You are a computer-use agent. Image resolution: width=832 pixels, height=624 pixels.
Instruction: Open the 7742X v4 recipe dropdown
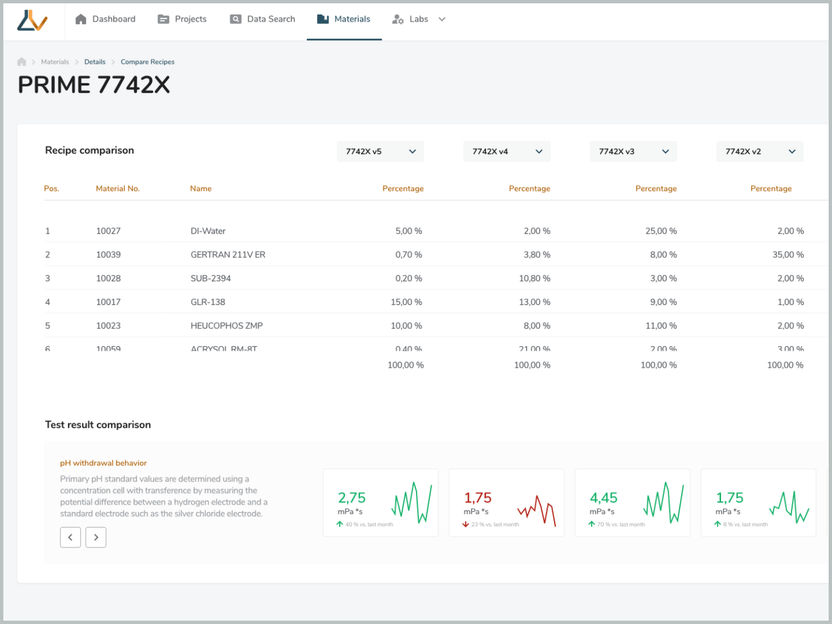coord(507,151)
